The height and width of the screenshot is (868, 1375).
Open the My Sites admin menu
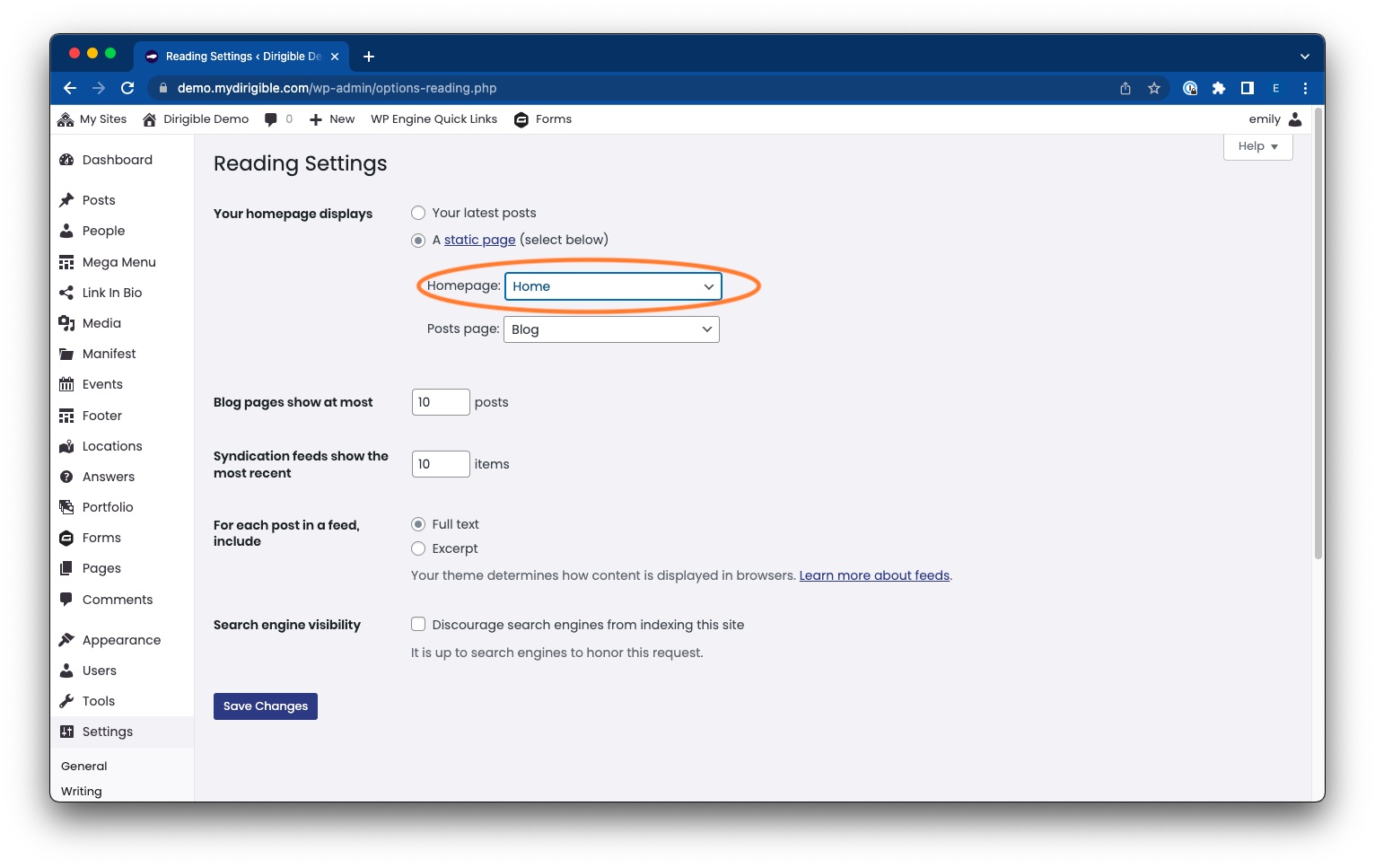pos(92,119)
